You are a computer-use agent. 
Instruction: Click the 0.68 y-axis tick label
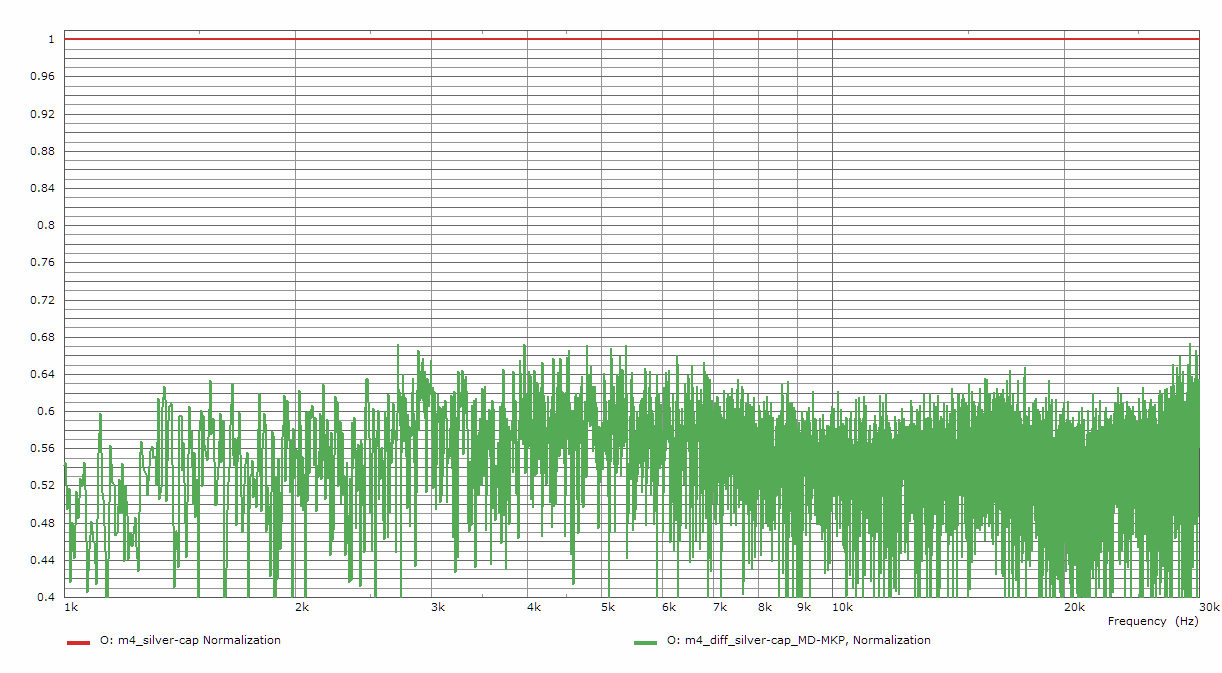43,337
